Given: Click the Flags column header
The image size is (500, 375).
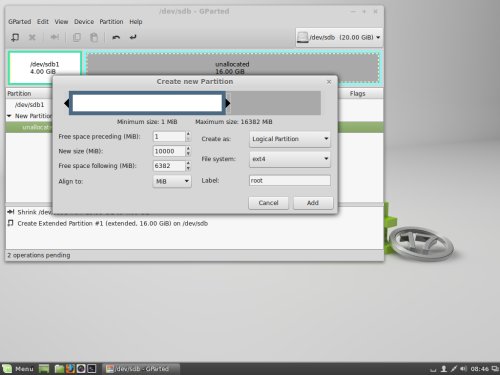Looking at the screenshot, I should click(x=358, y=94).
